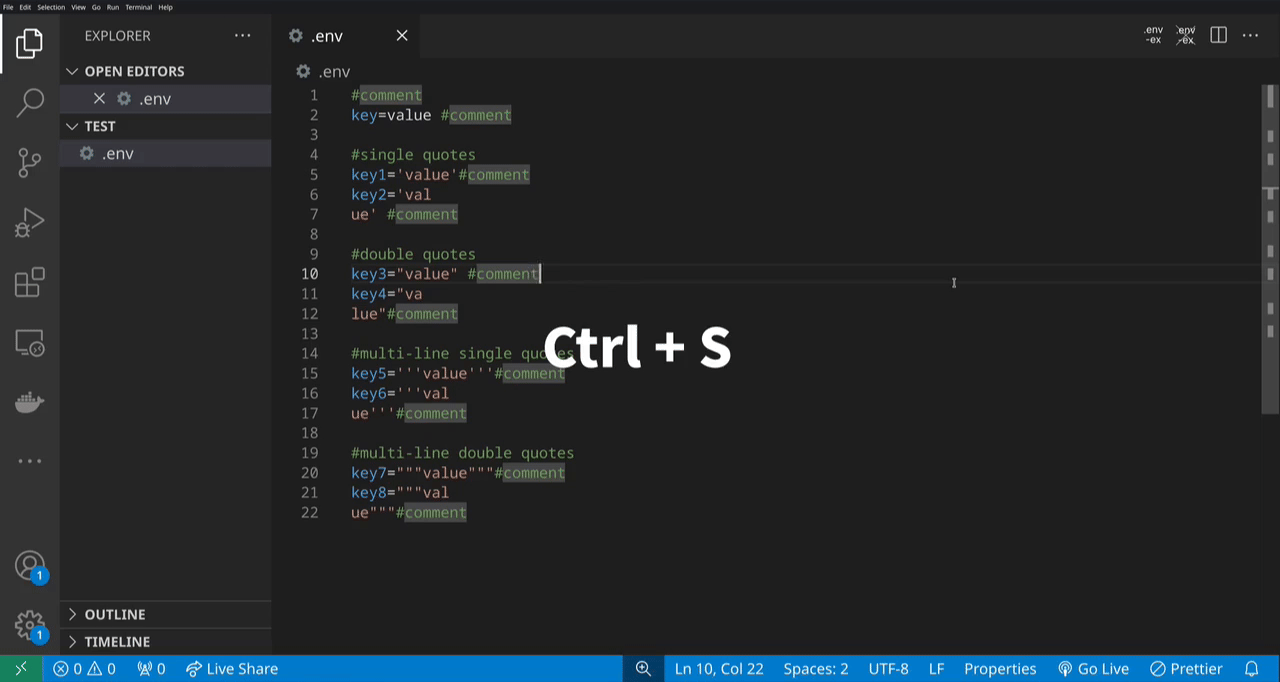Select the .env editor tab

tap(346, 35)
